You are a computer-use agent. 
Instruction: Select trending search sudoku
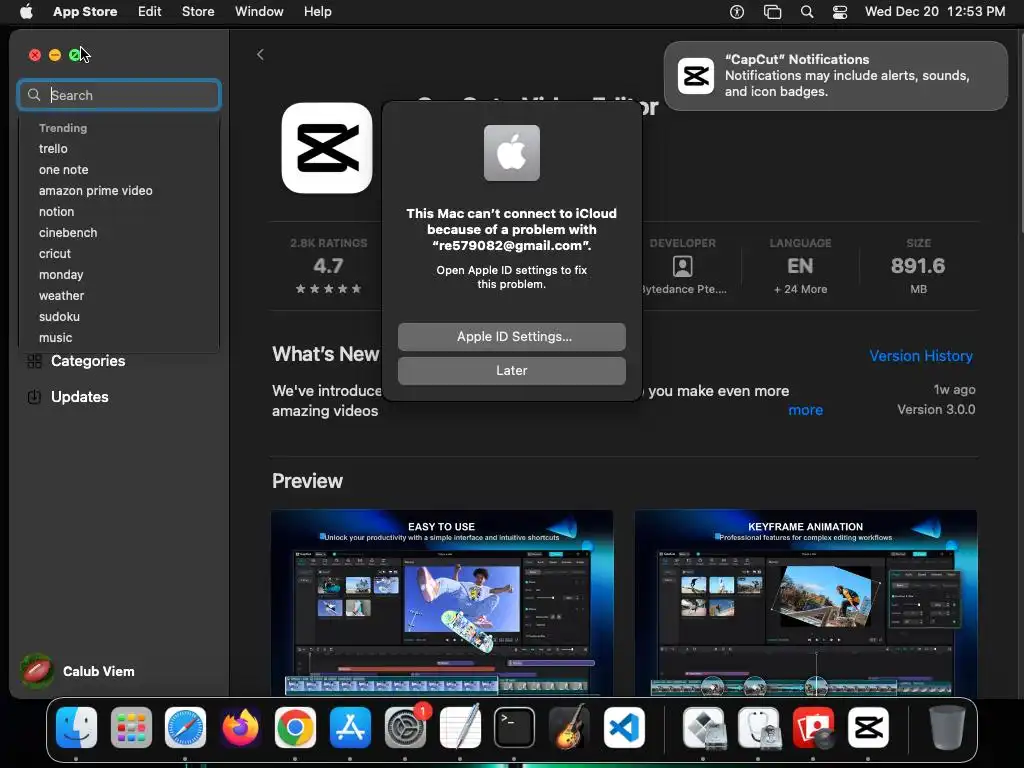click(59, 316)
